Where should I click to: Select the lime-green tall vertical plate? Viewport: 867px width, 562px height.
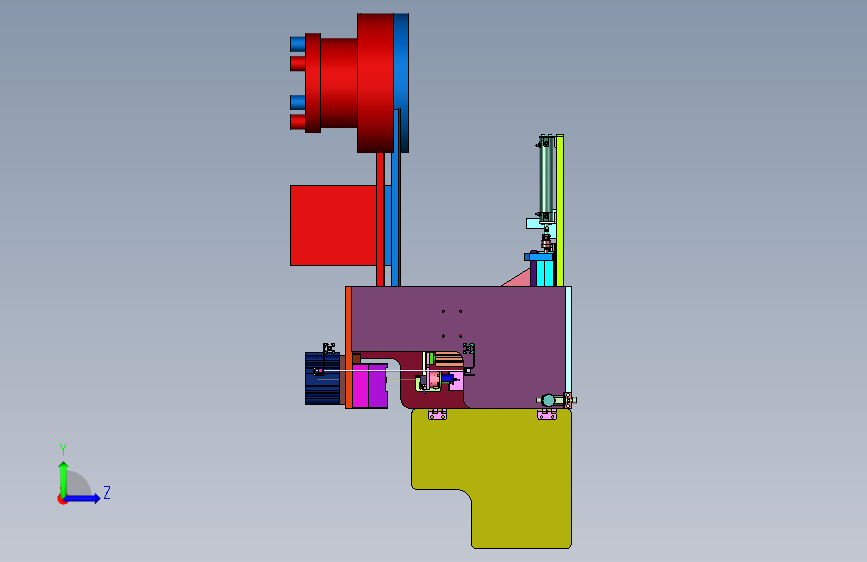pos(560,210)
